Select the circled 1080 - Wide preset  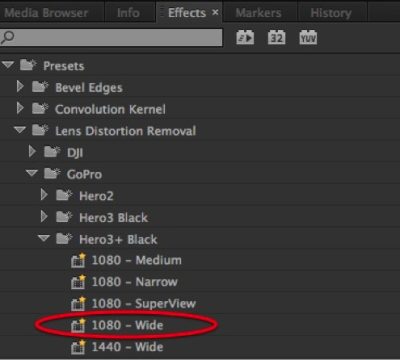[x=127, y=325]
